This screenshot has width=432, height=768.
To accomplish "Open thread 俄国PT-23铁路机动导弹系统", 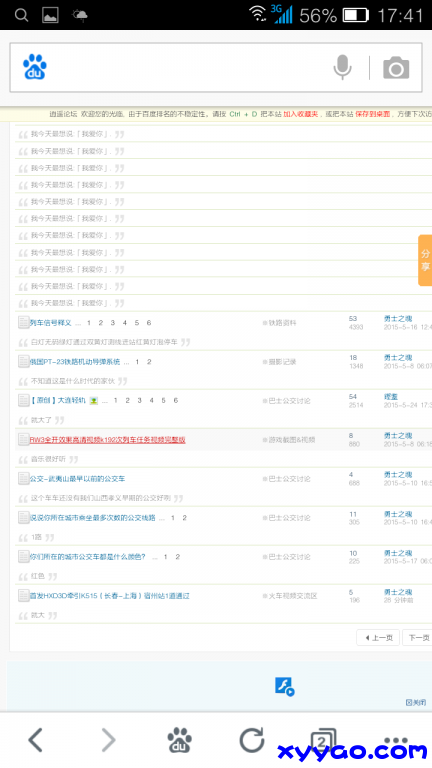I will [75, 362].
